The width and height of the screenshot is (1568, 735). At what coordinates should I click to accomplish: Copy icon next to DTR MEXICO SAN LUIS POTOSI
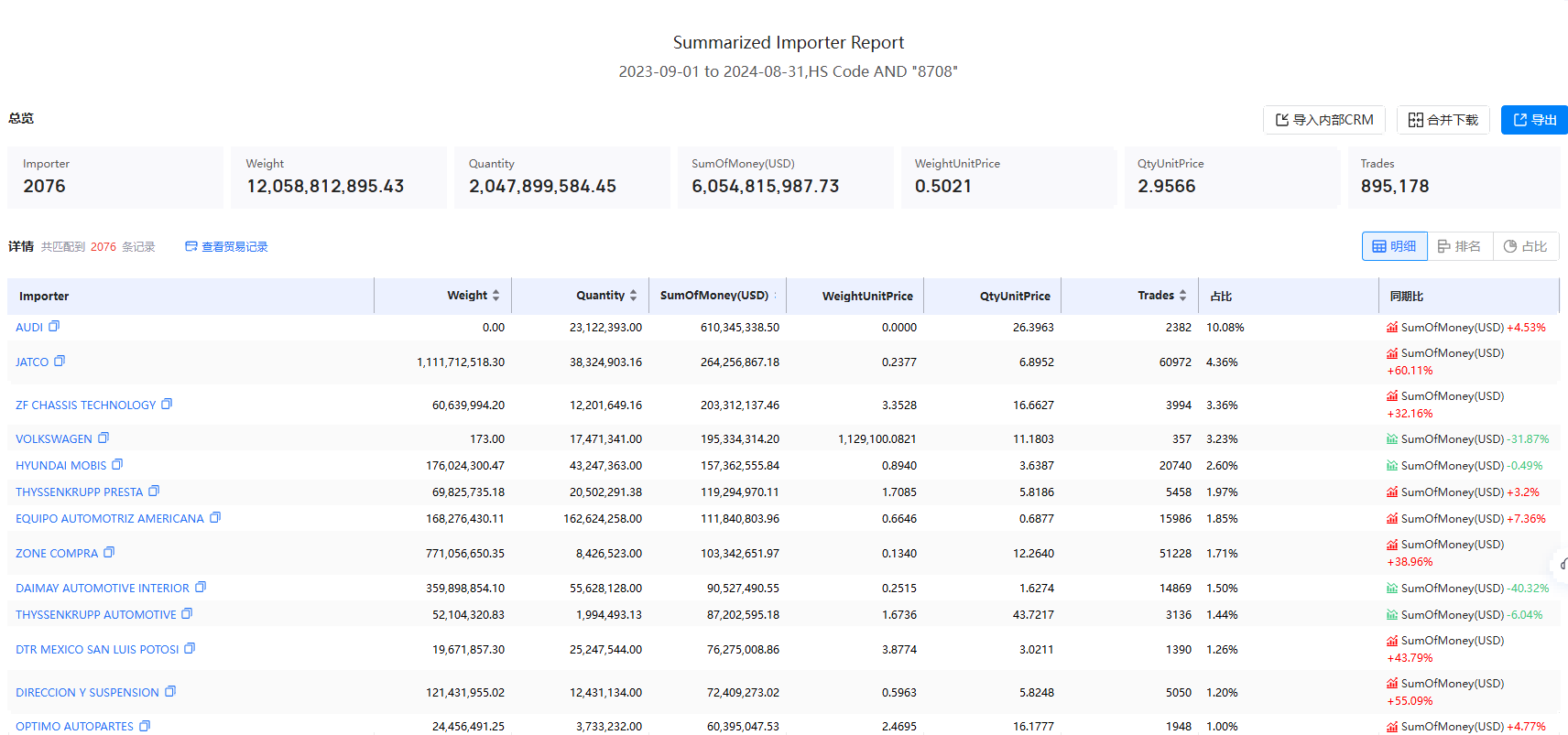pyautogui.click(x=190, y=648)
